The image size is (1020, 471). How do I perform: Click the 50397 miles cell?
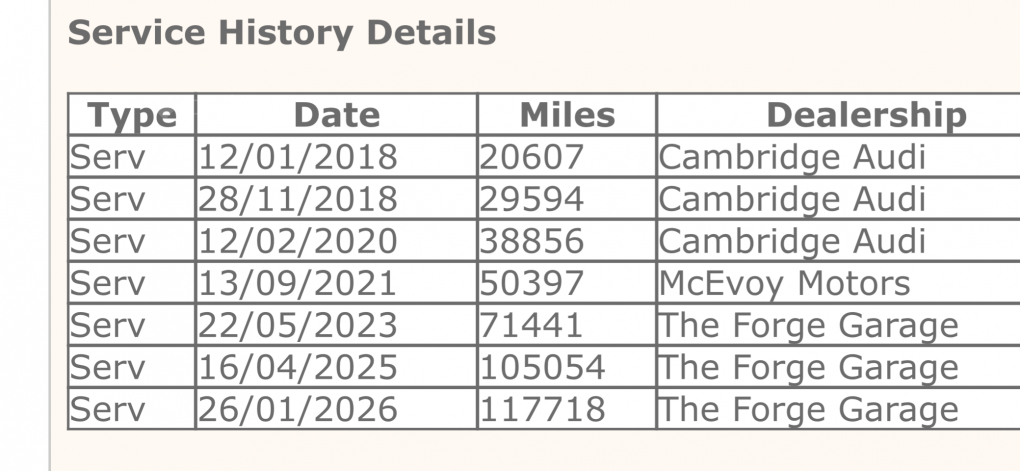point(531,283)
